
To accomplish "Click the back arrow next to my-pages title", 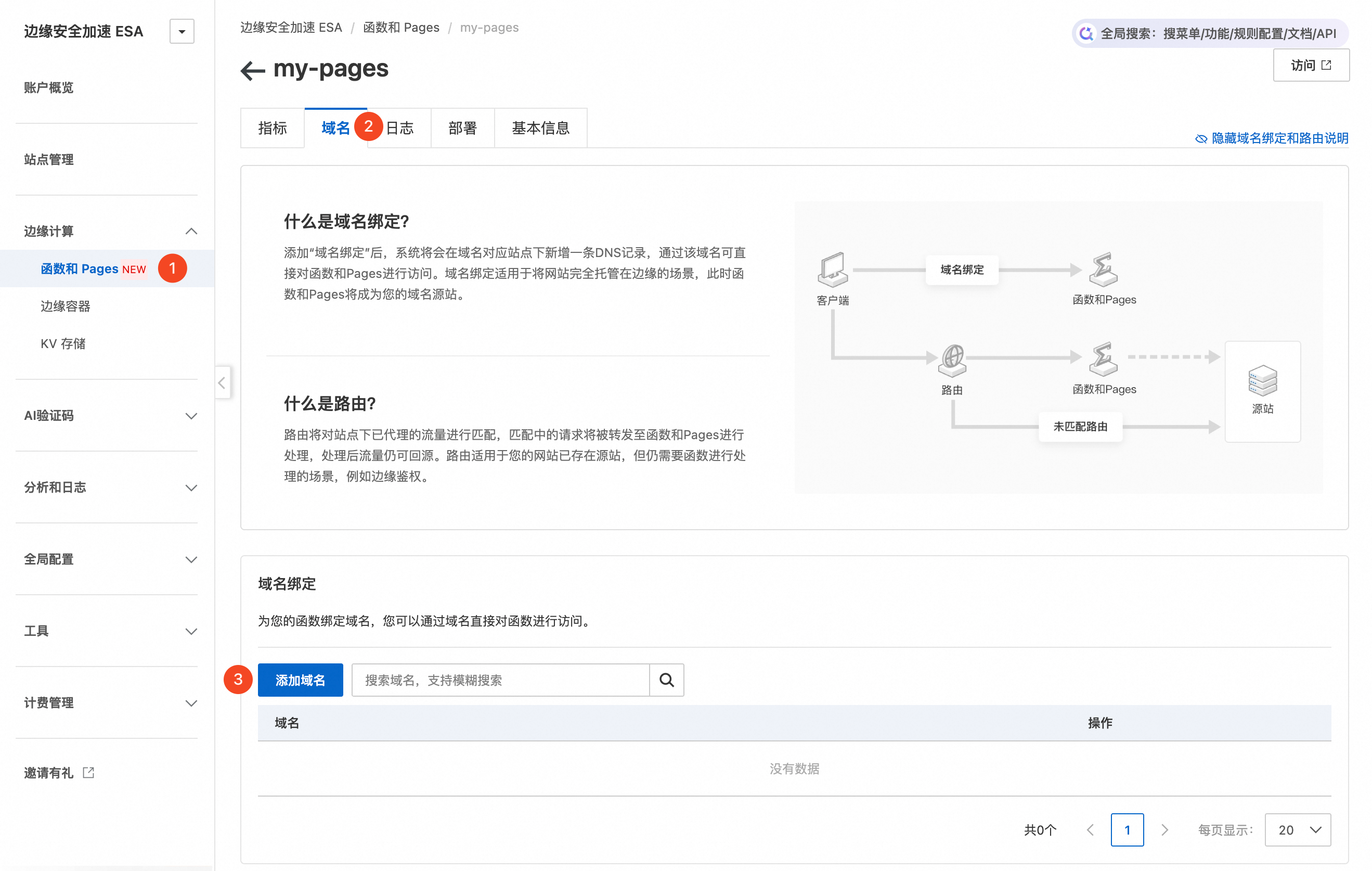I will click(x=252, y=70).
